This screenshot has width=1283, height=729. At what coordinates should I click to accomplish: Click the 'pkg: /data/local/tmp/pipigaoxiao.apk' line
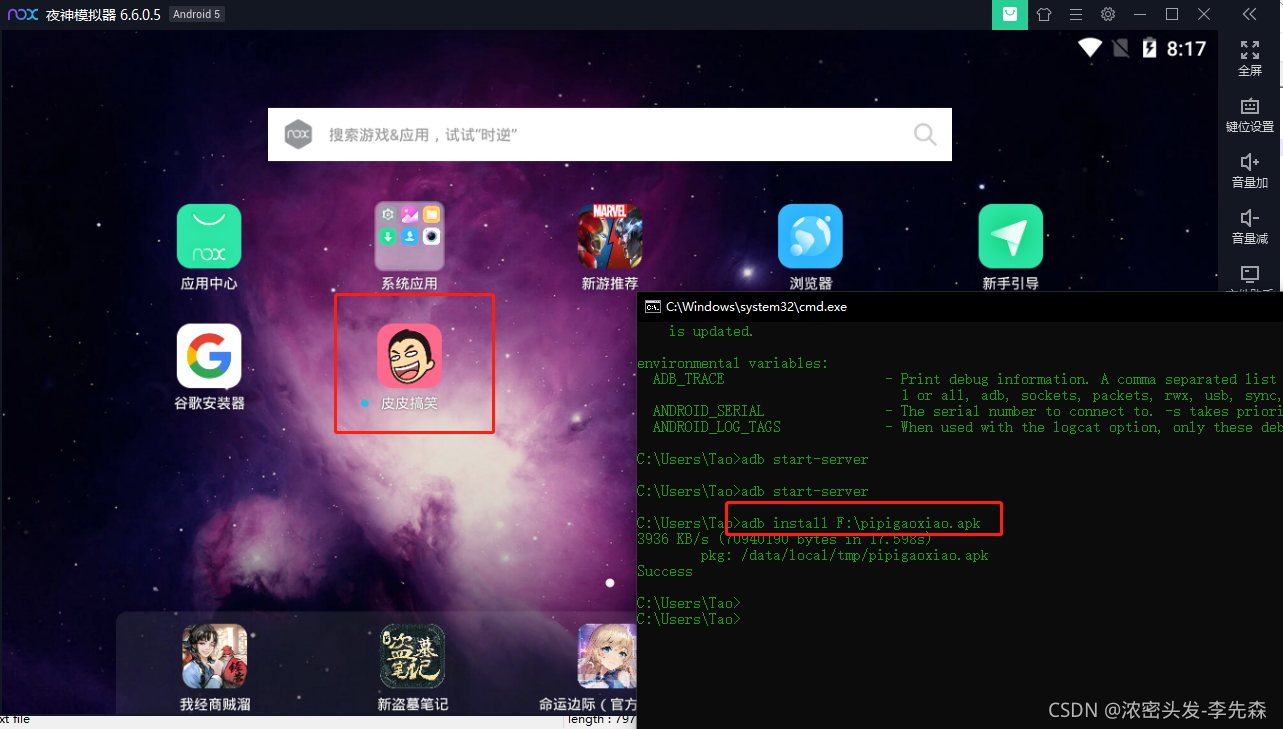(x=844, y=555)
